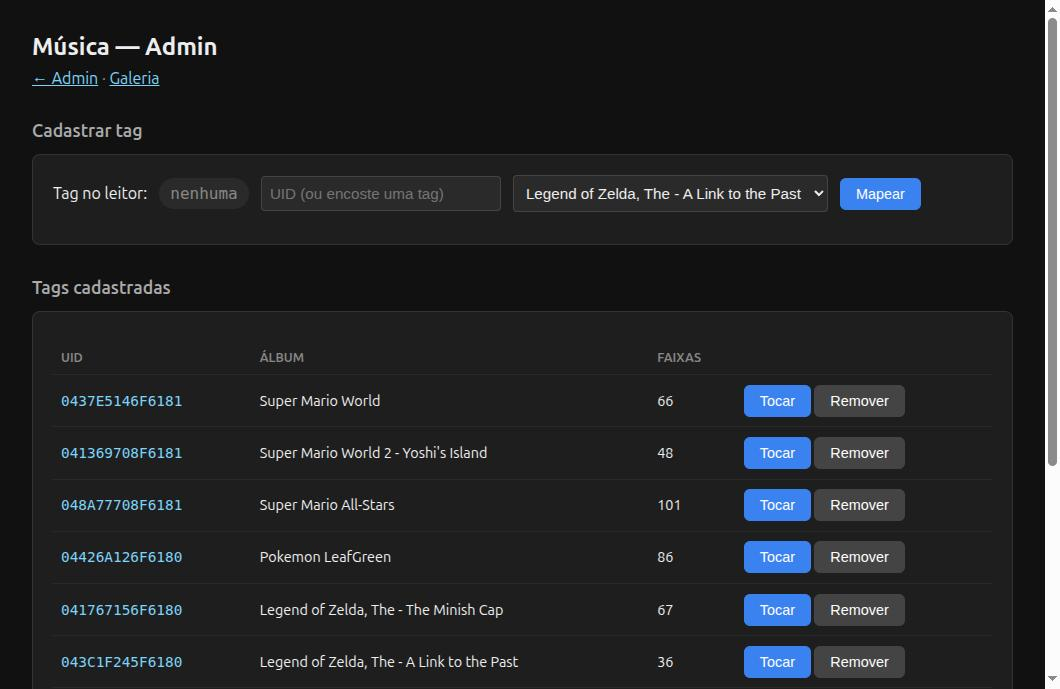
Task: Click the track count 86
Action: [665, 557]
